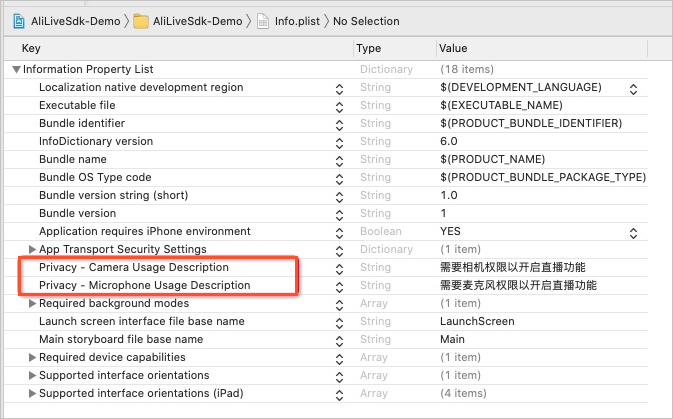Click Dictionary type of App Transport Security
673x419 pixels.
pyautogui.click(x=386, y=249)
